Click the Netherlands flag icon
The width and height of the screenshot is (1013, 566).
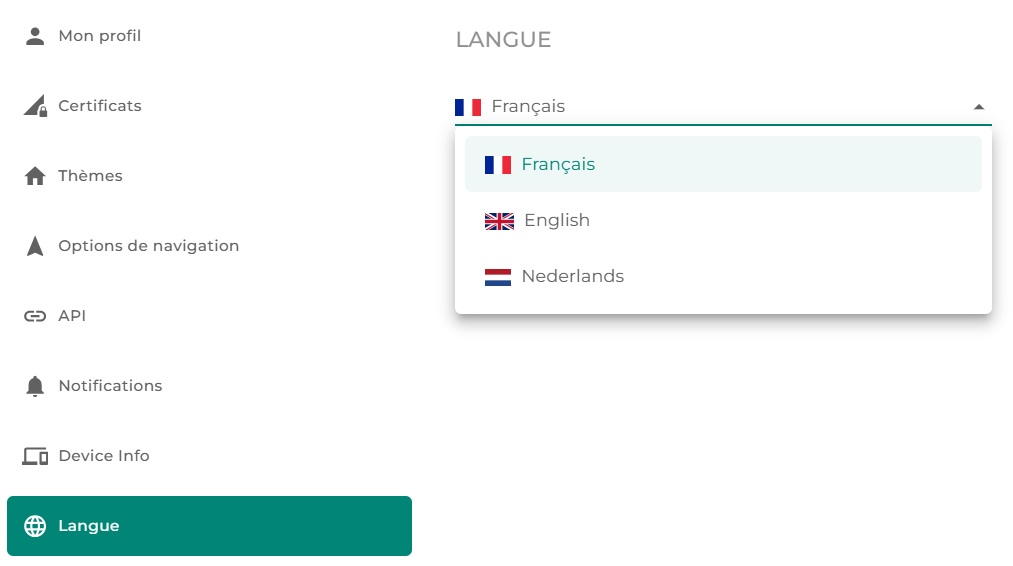click(498, 277)
